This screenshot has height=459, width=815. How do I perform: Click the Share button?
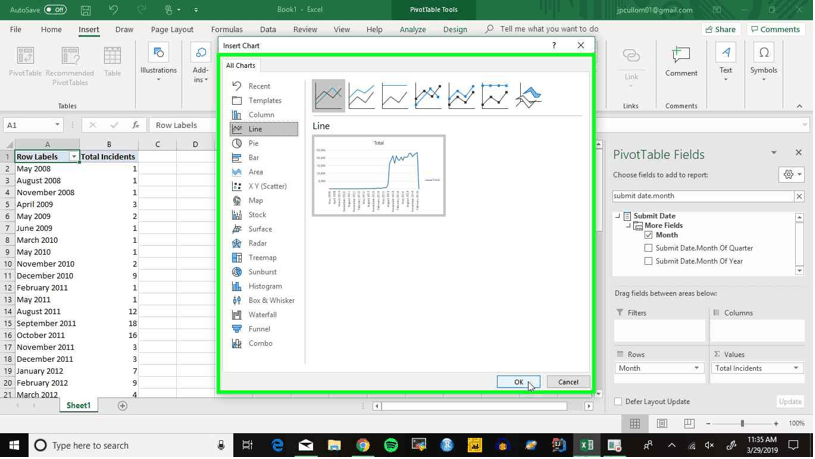point(720,30)
